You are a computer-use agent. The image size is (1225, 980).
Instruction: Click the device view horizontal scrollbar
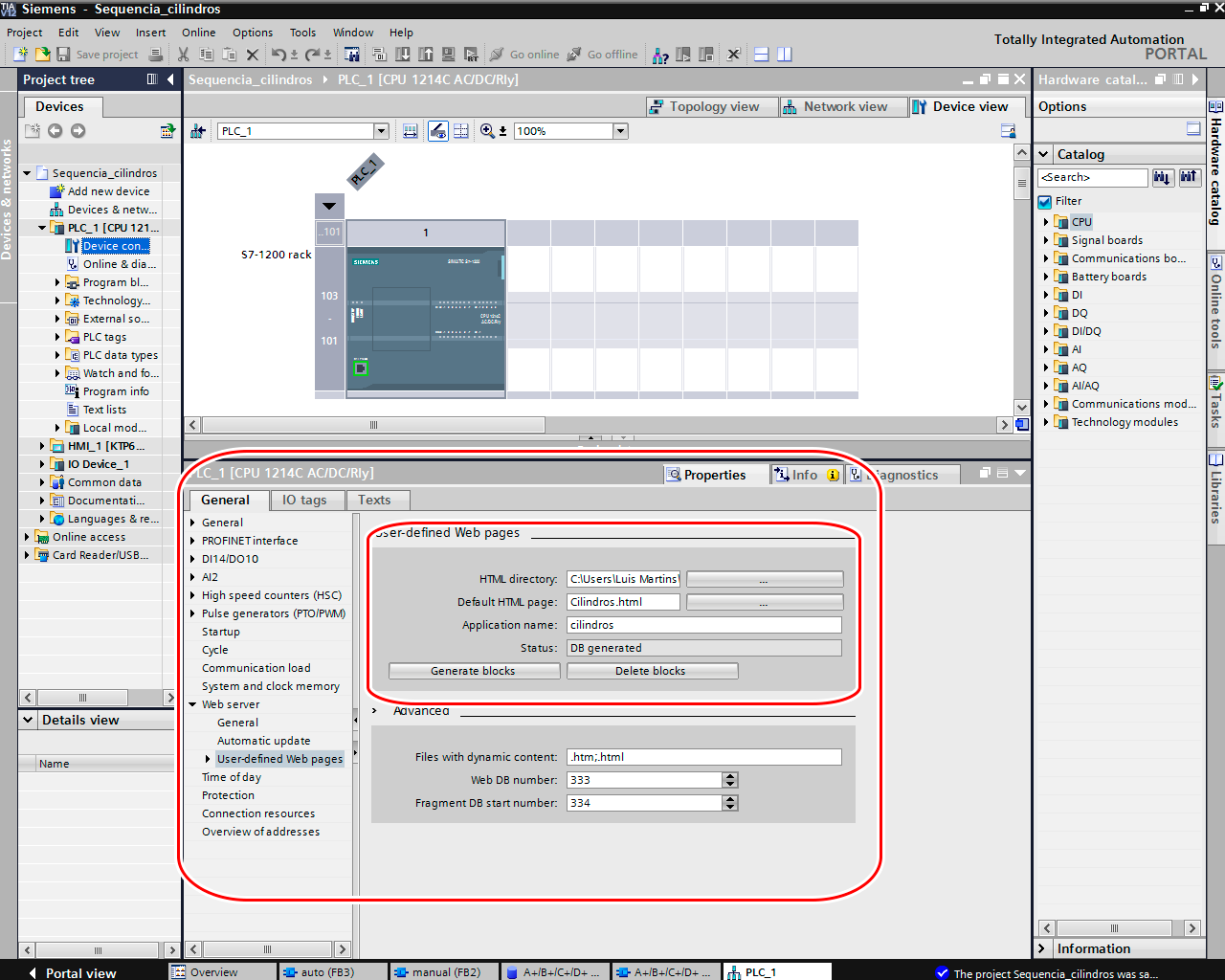pos(374,425)
